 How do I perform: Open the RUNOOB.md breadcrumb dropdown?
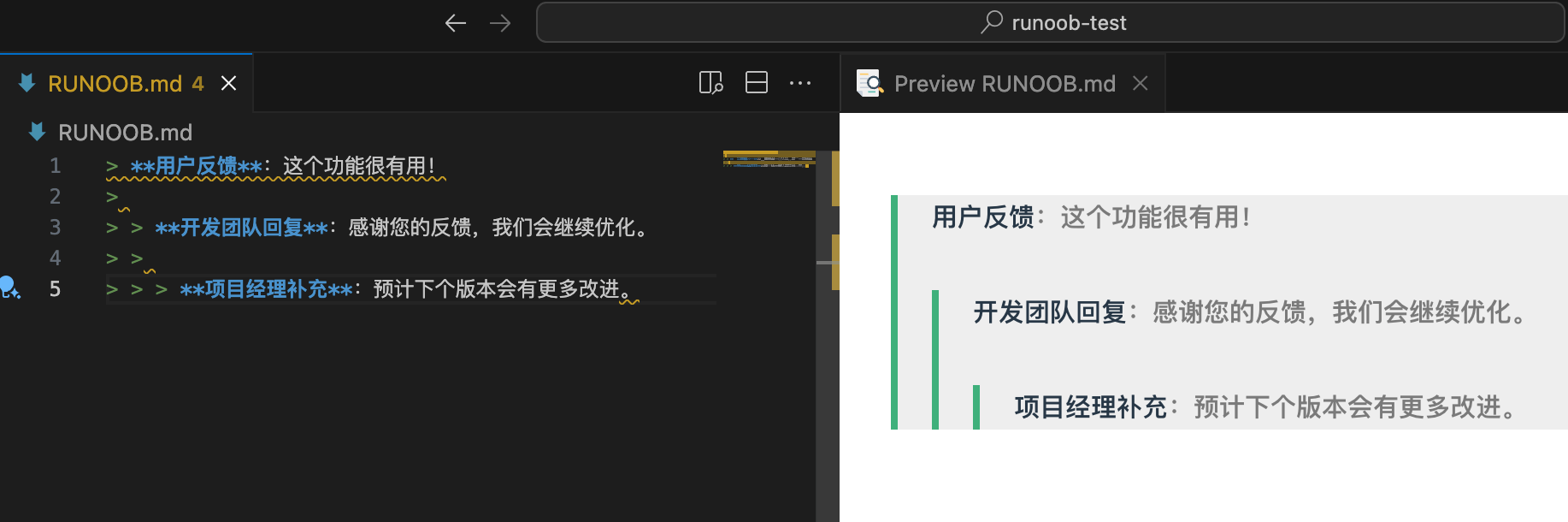pyautogui.click(x=125, y=133)
